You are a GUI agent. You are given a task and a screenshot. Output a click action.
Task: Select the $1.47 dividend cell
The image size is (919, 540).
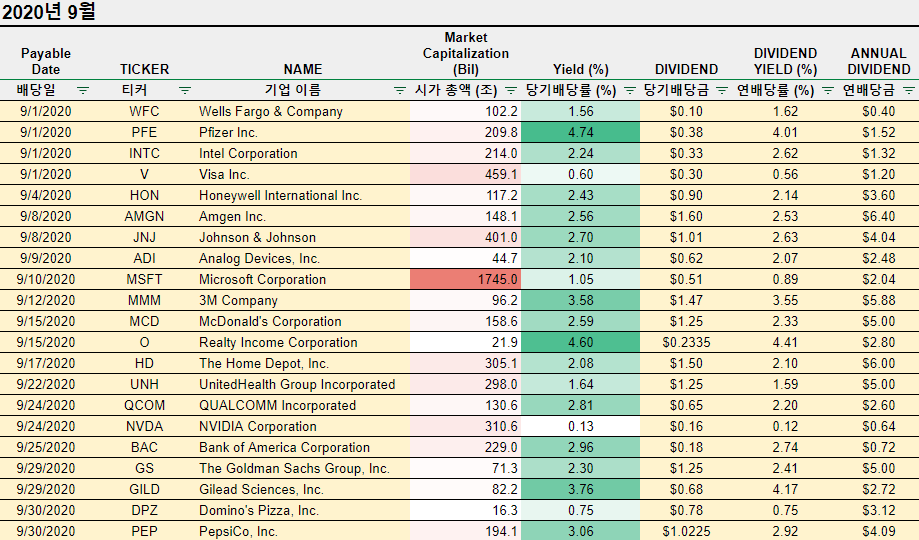click(x=686, y=300)
